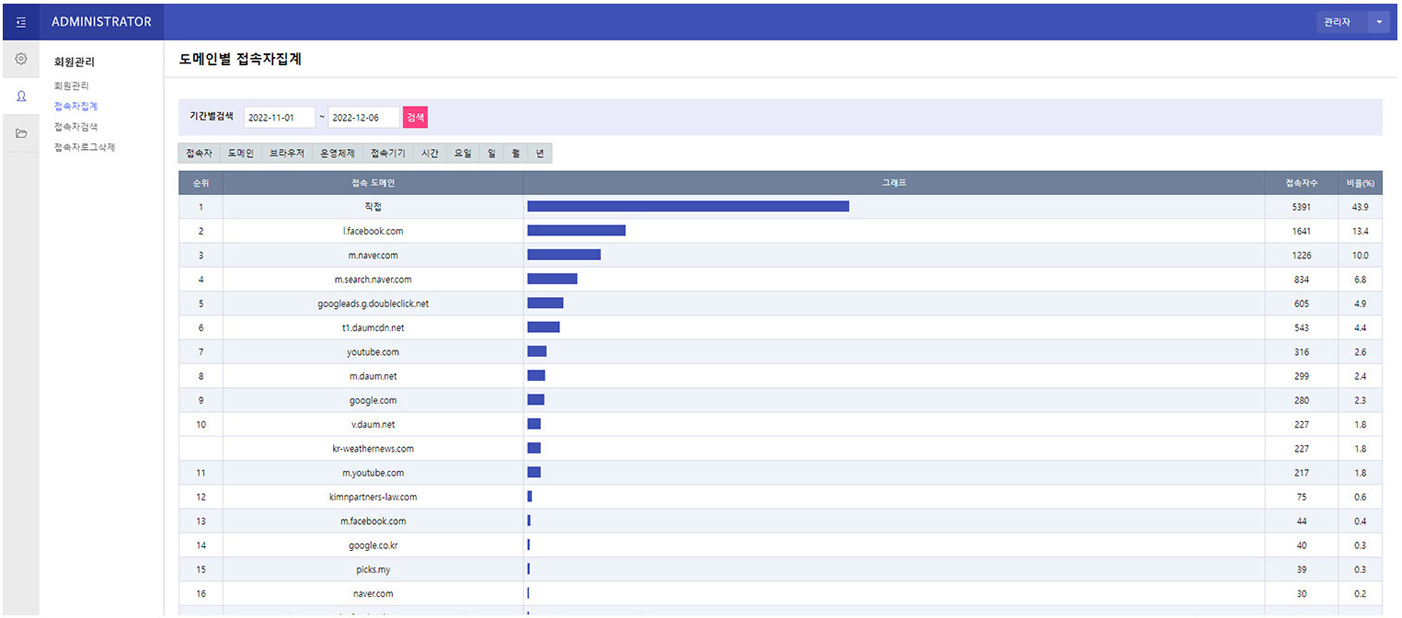Select the member (person) icon in sidebar
The height and width of the screenshot is (618, 1402).
pos(21,97)
